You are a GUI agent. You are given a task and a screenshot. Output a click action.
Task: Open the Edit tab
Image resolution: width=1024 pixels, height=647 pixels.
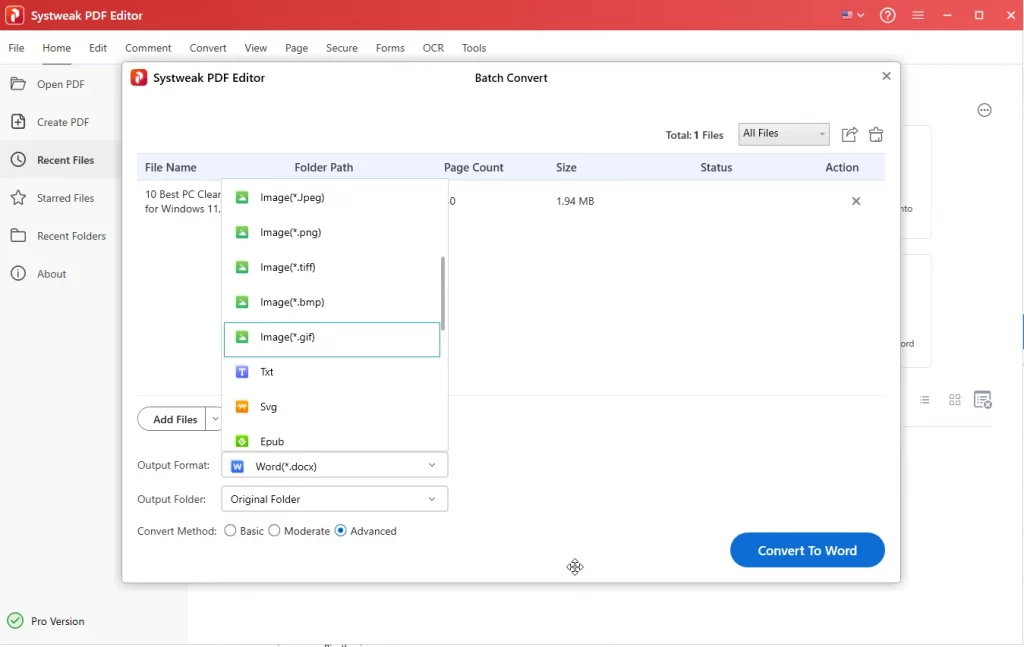click(98, 48)
